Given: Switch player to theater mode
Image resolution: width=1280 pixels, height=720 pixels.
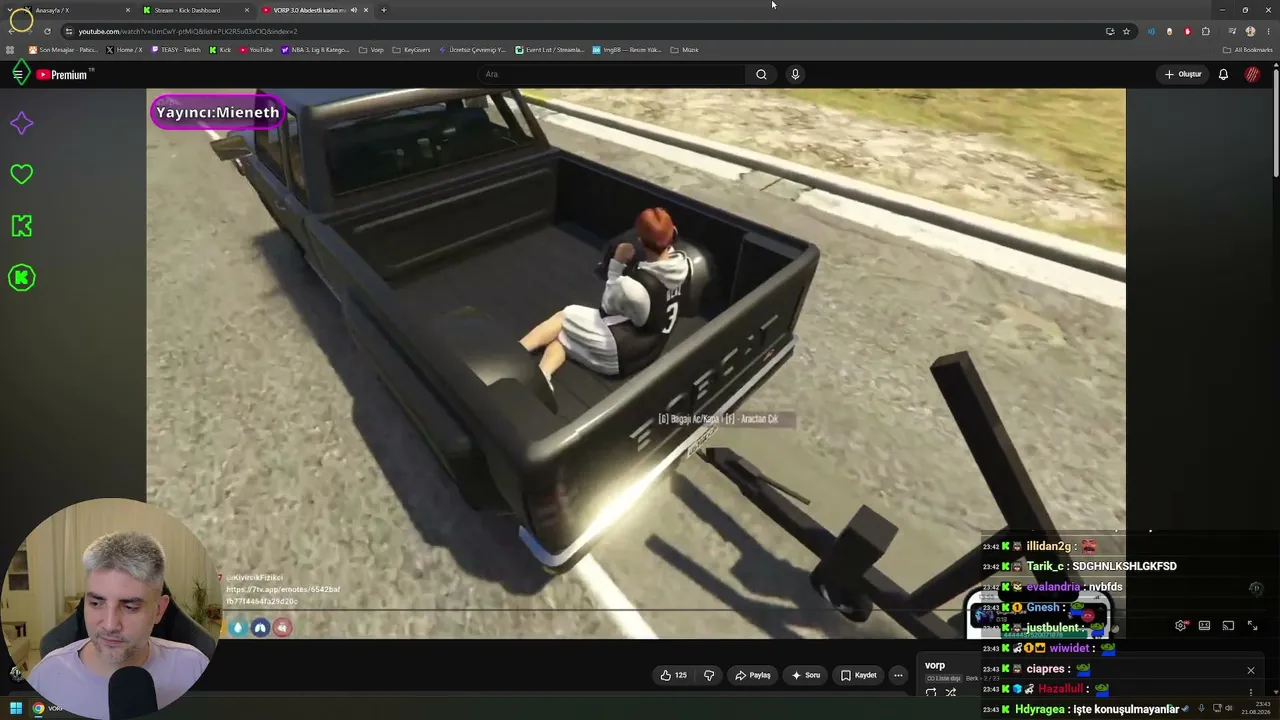Looking at the screenshot, I should [x=1204, y=626].
